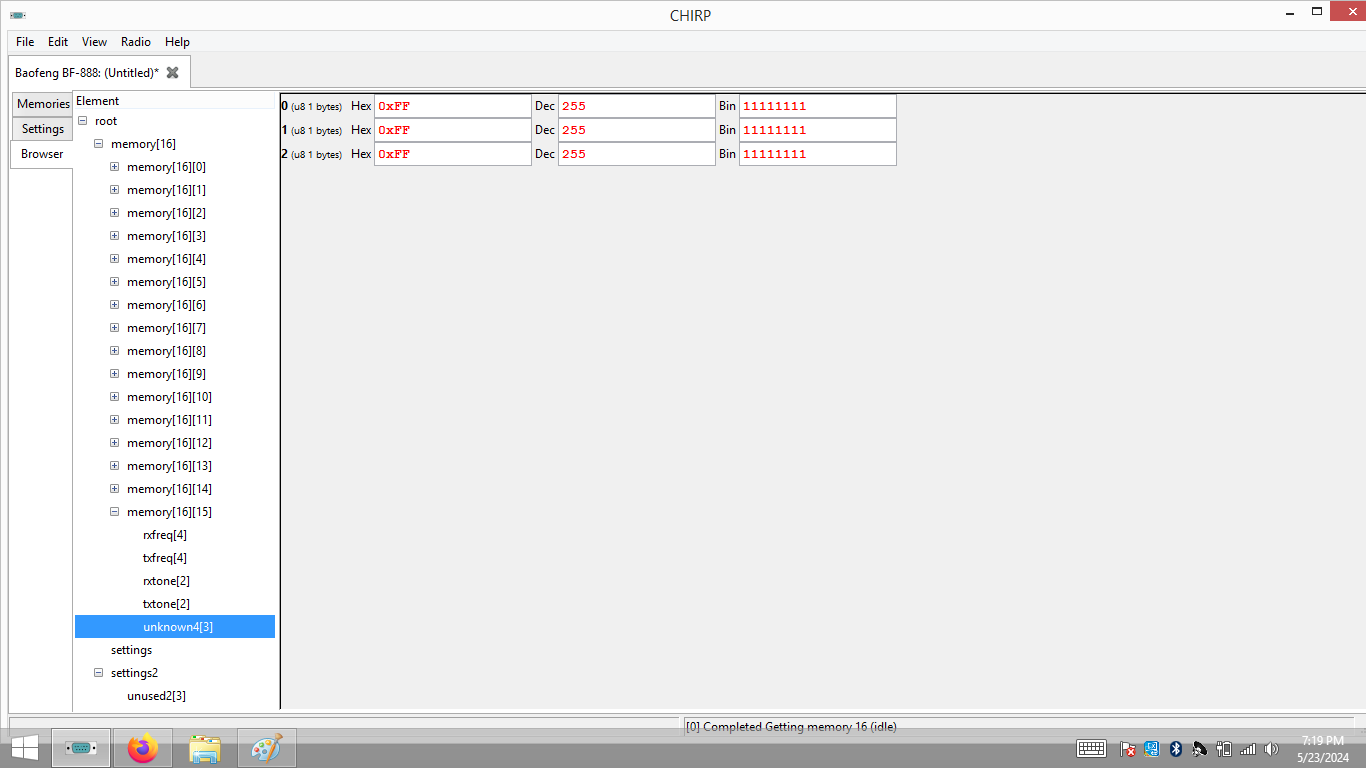Click the Element column header

pos(174,101)
